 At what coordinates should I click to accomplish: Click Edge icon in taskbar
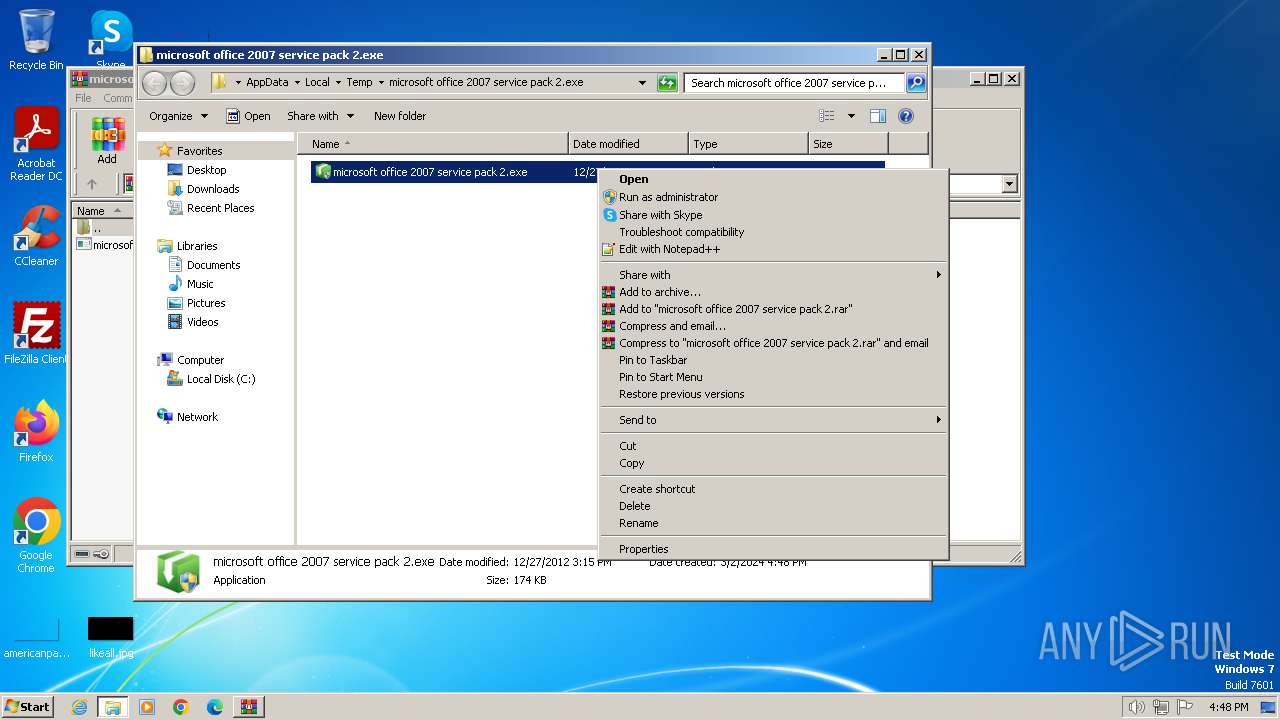pyautogui.click(x=215, y=707)
